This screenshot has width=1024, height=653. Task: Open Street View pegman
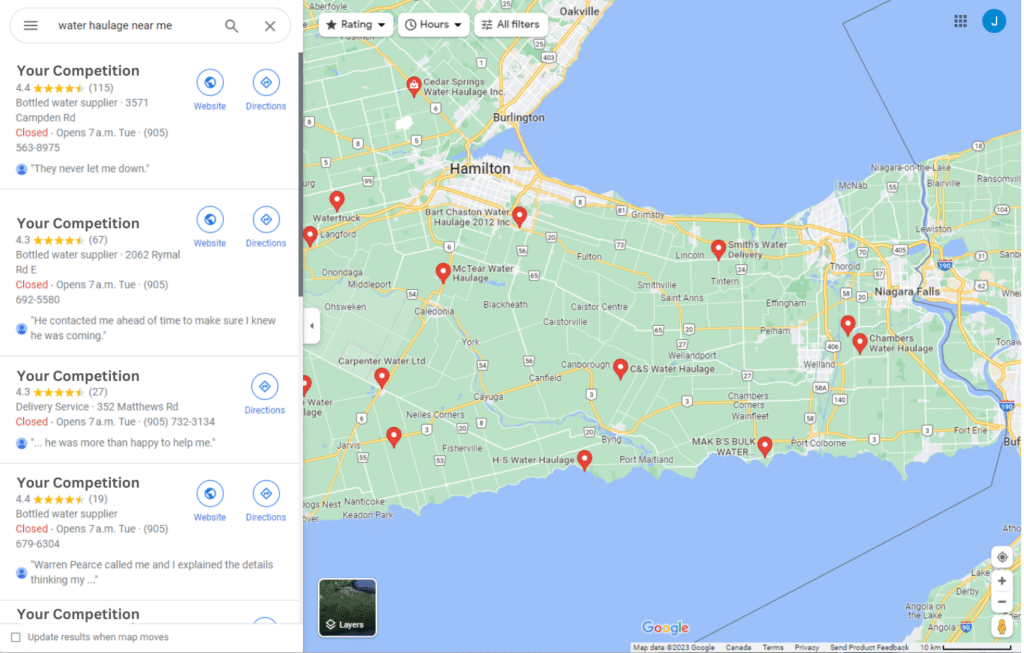(1002, 627)
